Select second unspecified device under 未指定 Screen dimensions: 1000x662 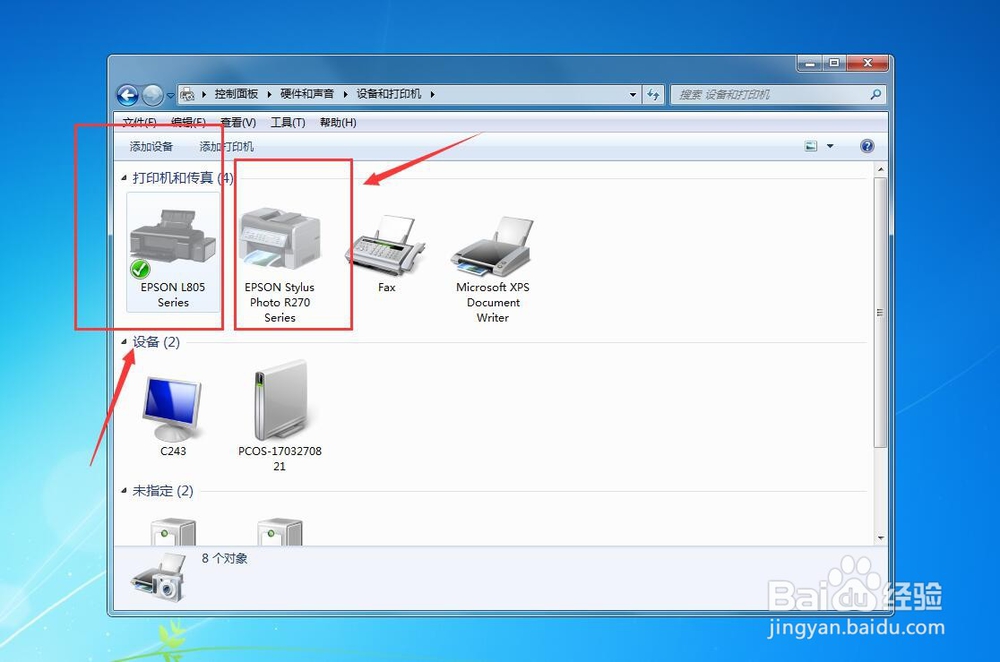[x=279, y=533]
